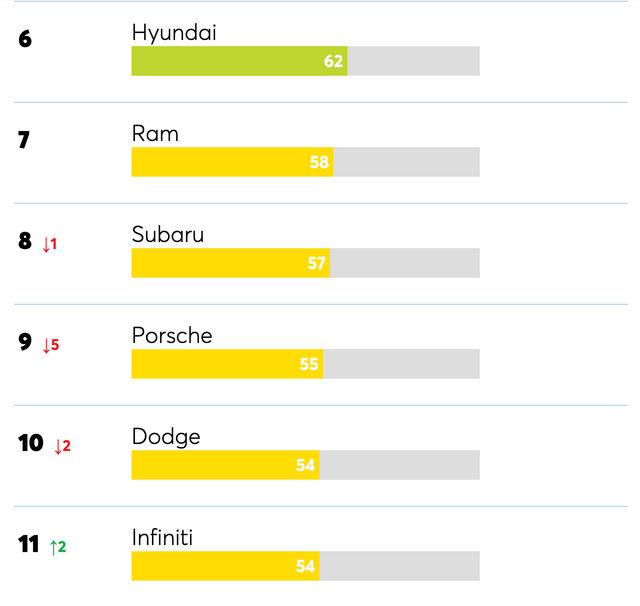Open the Porsche brand entry

click(172, 336)
